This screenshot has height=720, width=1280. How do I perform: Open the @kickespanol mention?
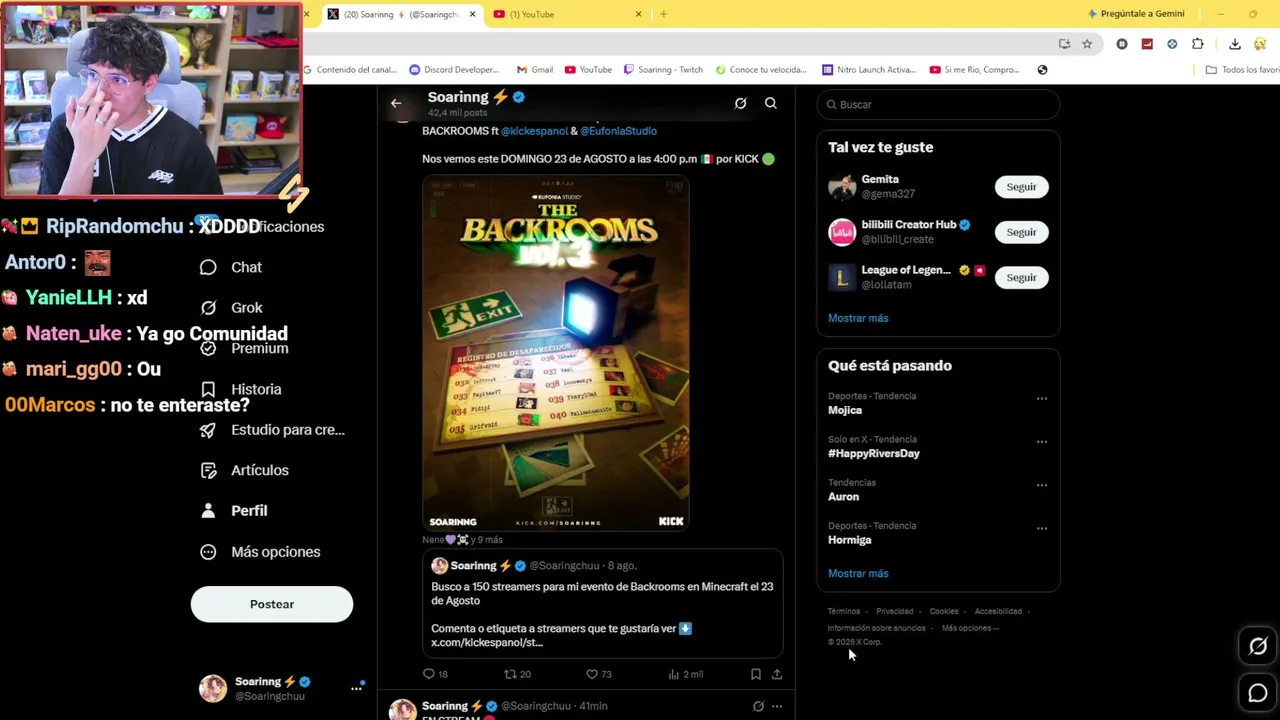coord(534,131)
